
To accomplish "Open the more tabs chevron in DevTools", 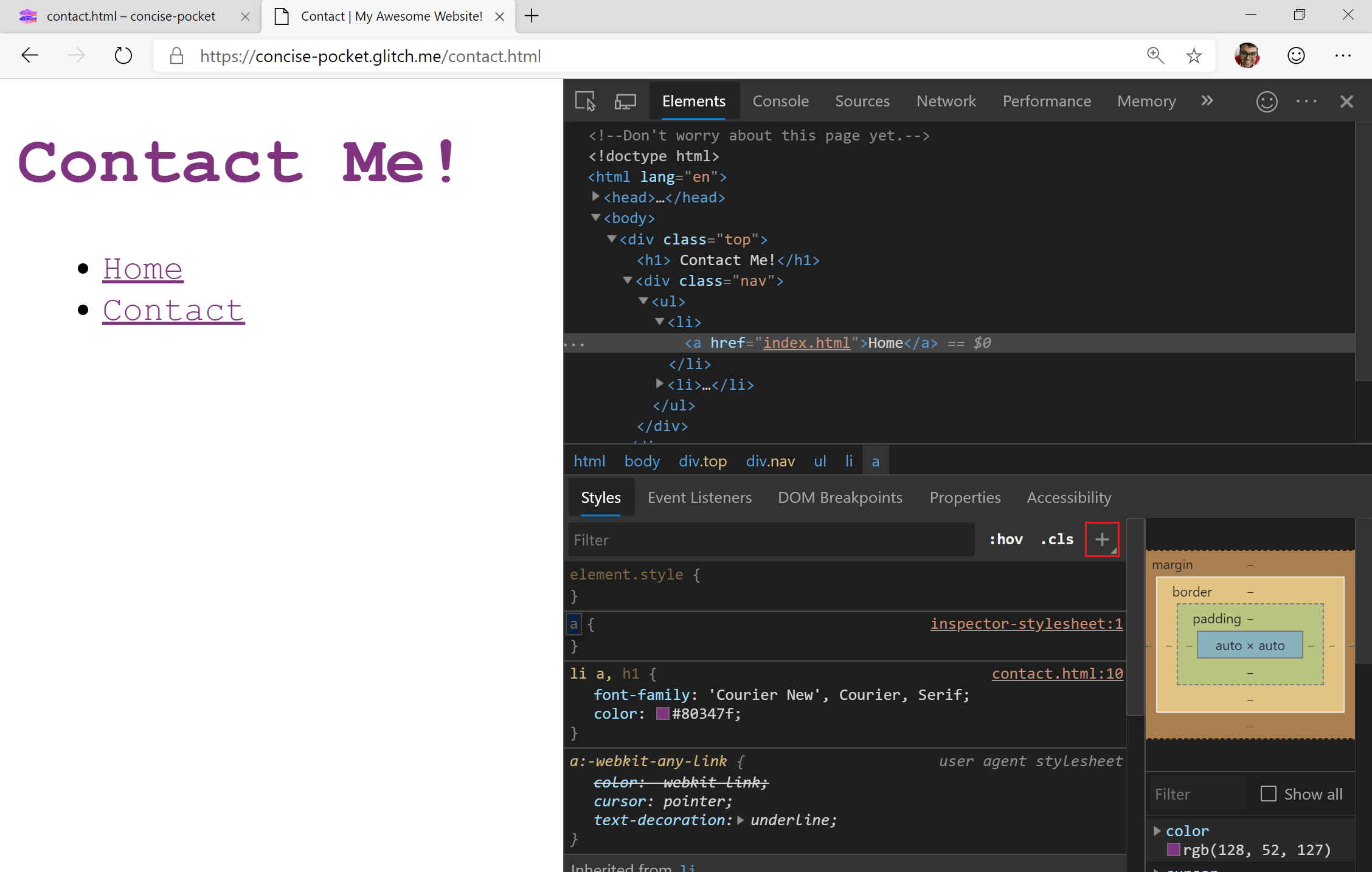I will tap(1207, 101).
